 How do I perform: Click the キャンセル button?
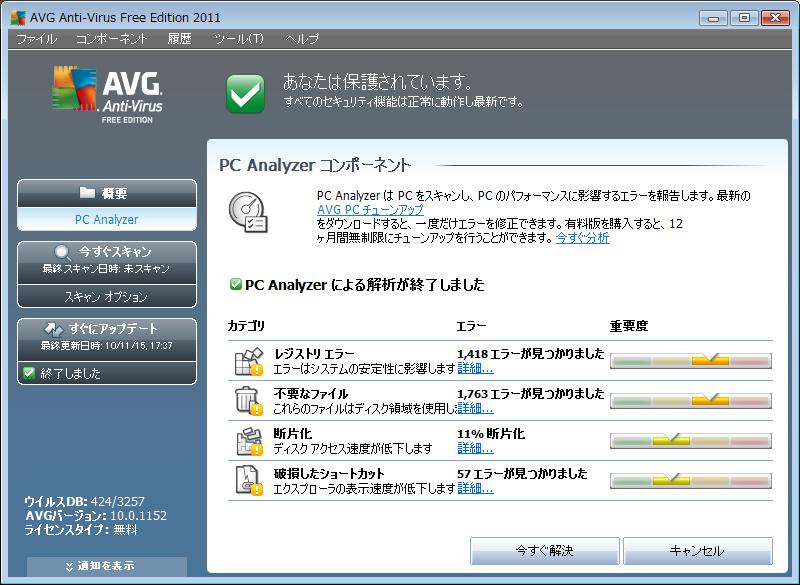[x=697, y=550]
